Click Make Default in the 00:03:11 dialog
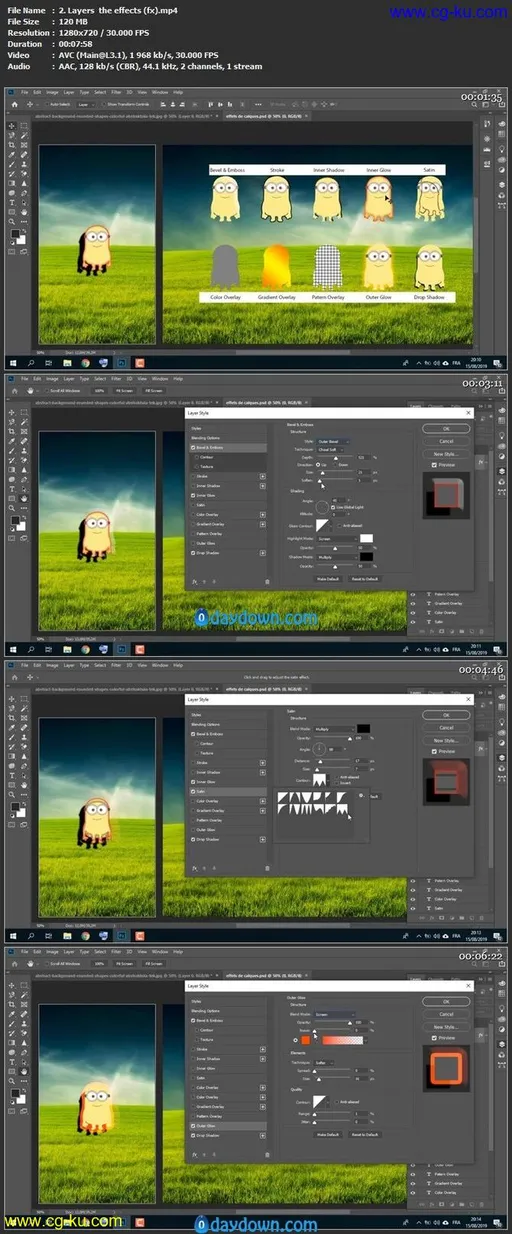 coord(328,578)
